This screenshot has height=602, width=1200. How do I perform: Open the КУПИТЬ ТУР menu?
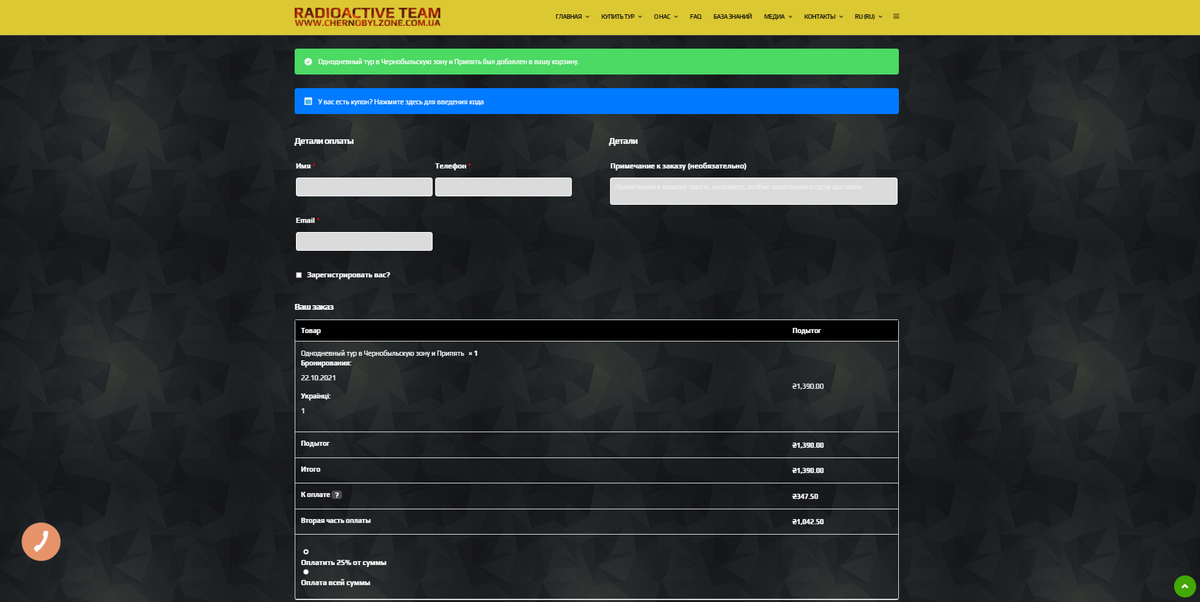(x=618, y=16)
